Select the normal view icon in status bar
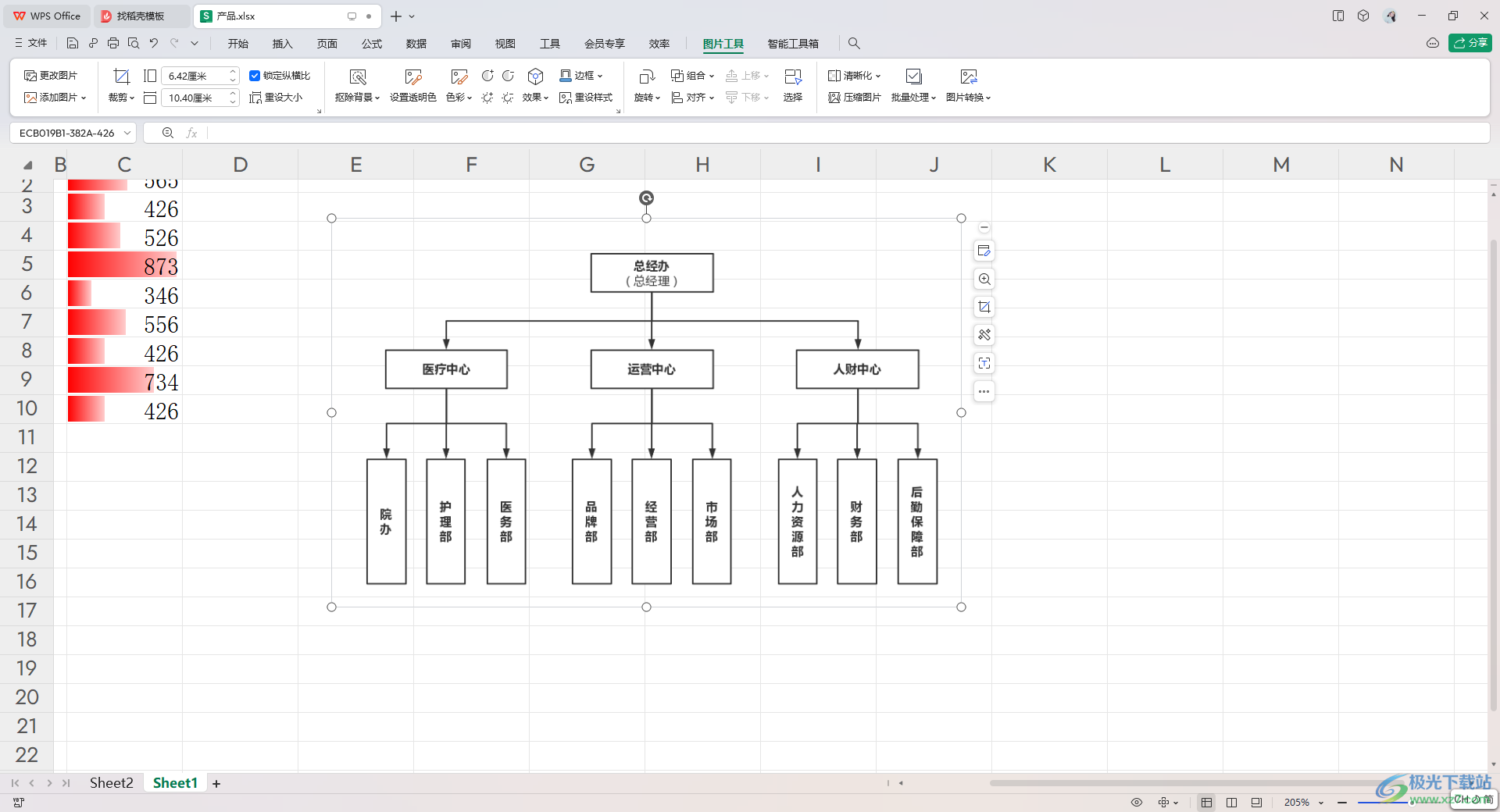 (1206, 802)
